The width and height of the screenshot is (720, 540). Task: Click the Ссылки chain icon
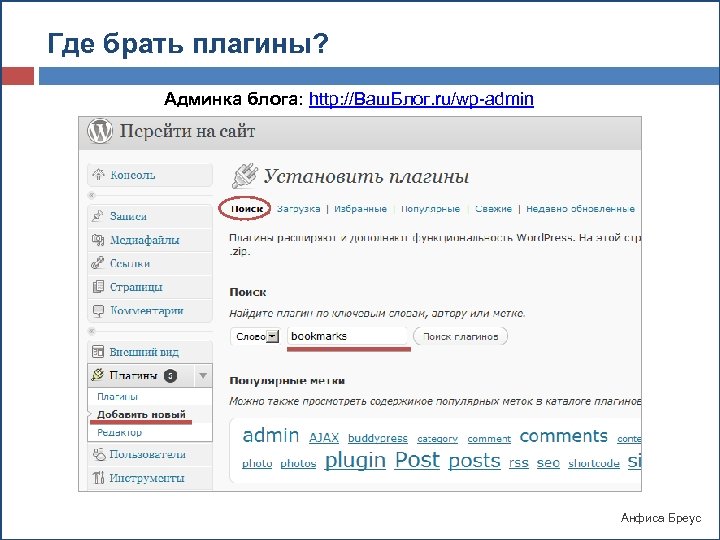98,263
